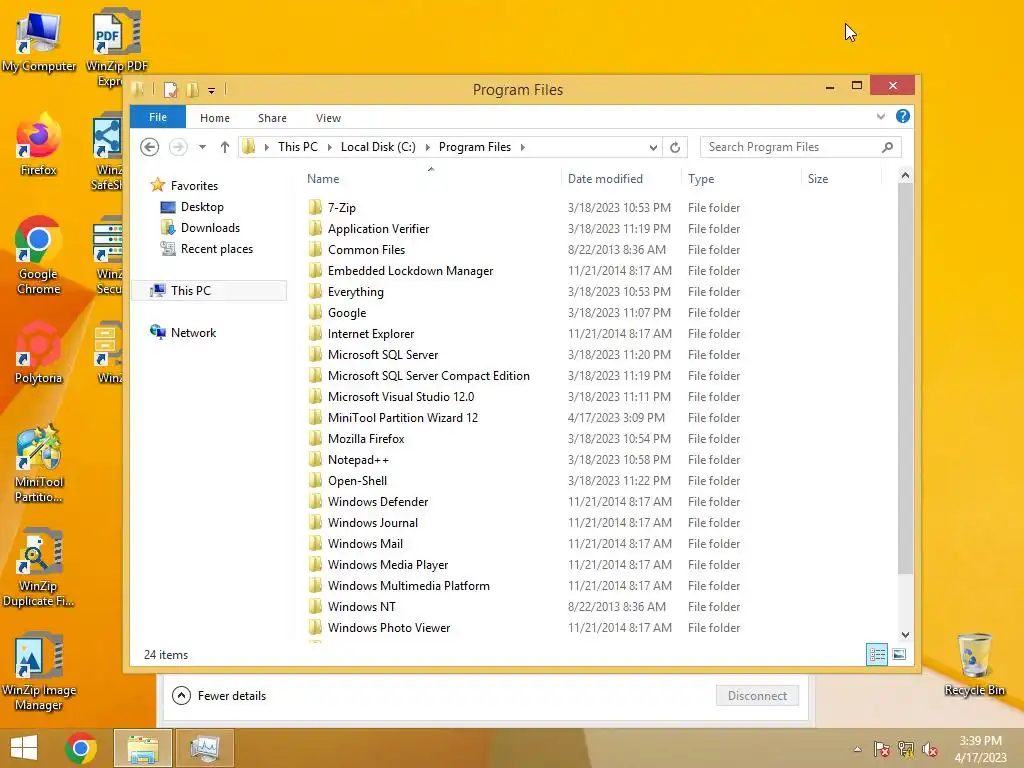Select the Open-Shell folder
This screenshot has height=768, width=1024.
357,481
